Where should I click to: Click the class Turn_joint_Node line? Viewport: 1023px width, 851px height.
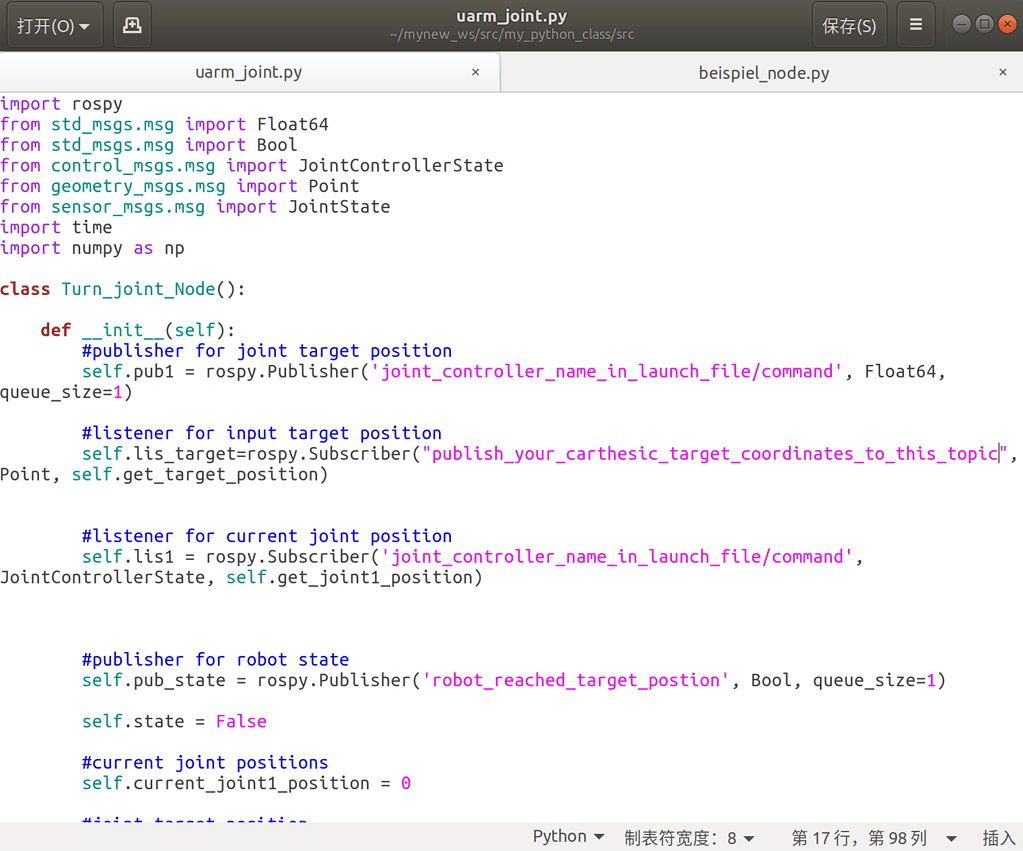pos(110,288)
